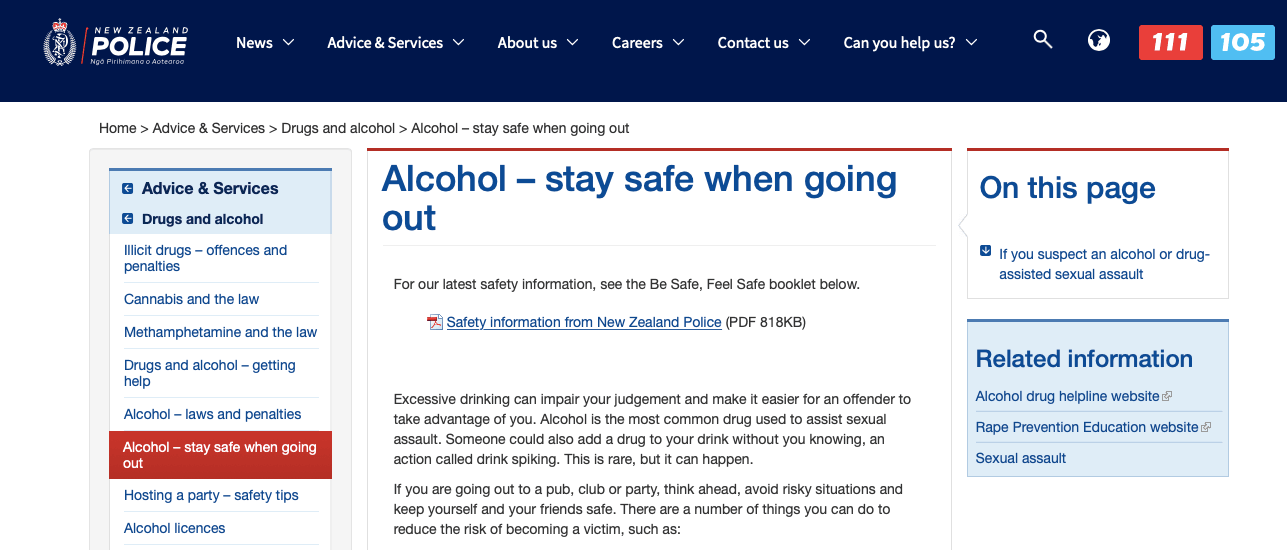The width and height of the screenshot is (1287, 550).
Task: Open the About us menu
Action: (x=538, y=42)
